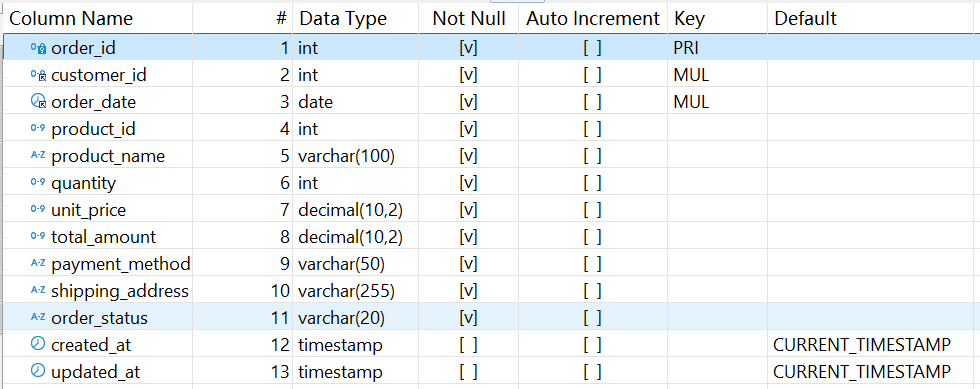Uncheck Not Null for order_status
The width and height of the screenshot is (980, 389).
[468, 318]
